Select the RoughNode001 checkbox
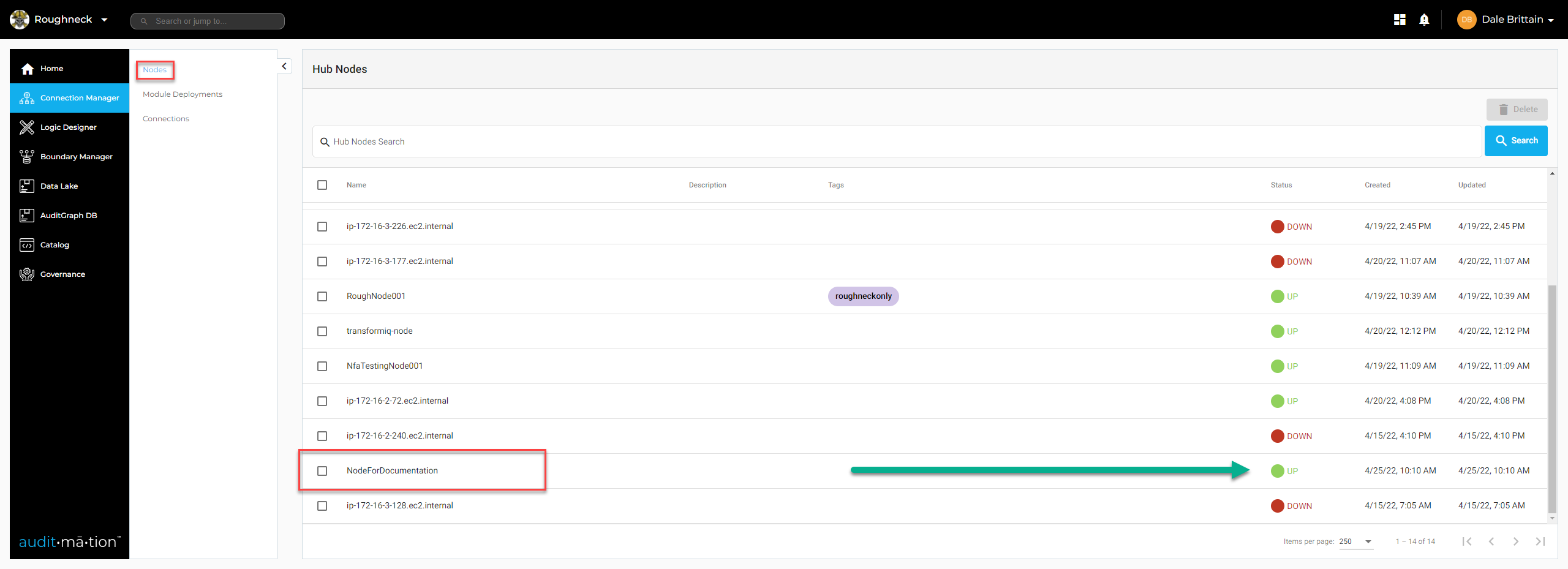 coord(323,296)
